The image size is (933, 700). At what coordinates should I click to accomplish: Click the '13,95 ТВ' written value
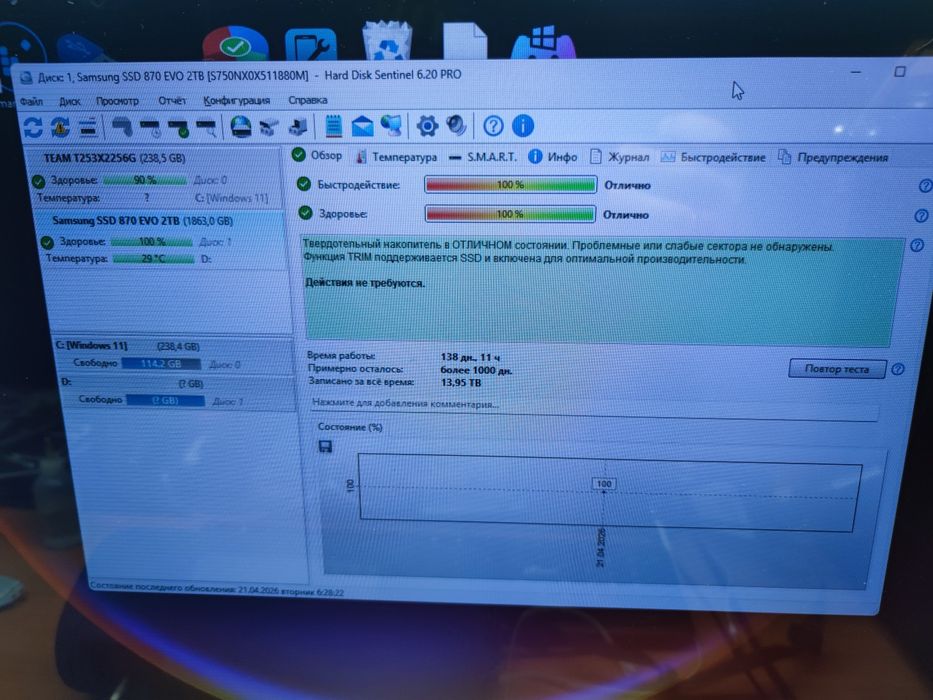461,382
